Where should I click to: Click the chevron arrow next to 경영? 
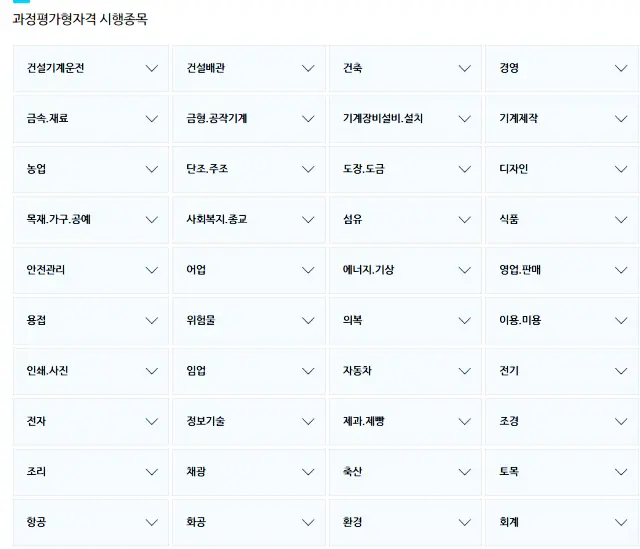click(621, 69)
